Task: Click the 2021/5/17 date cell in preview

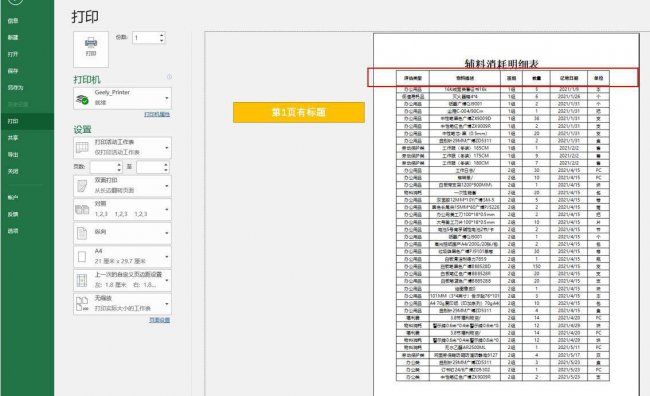Action: click(569, 355)
